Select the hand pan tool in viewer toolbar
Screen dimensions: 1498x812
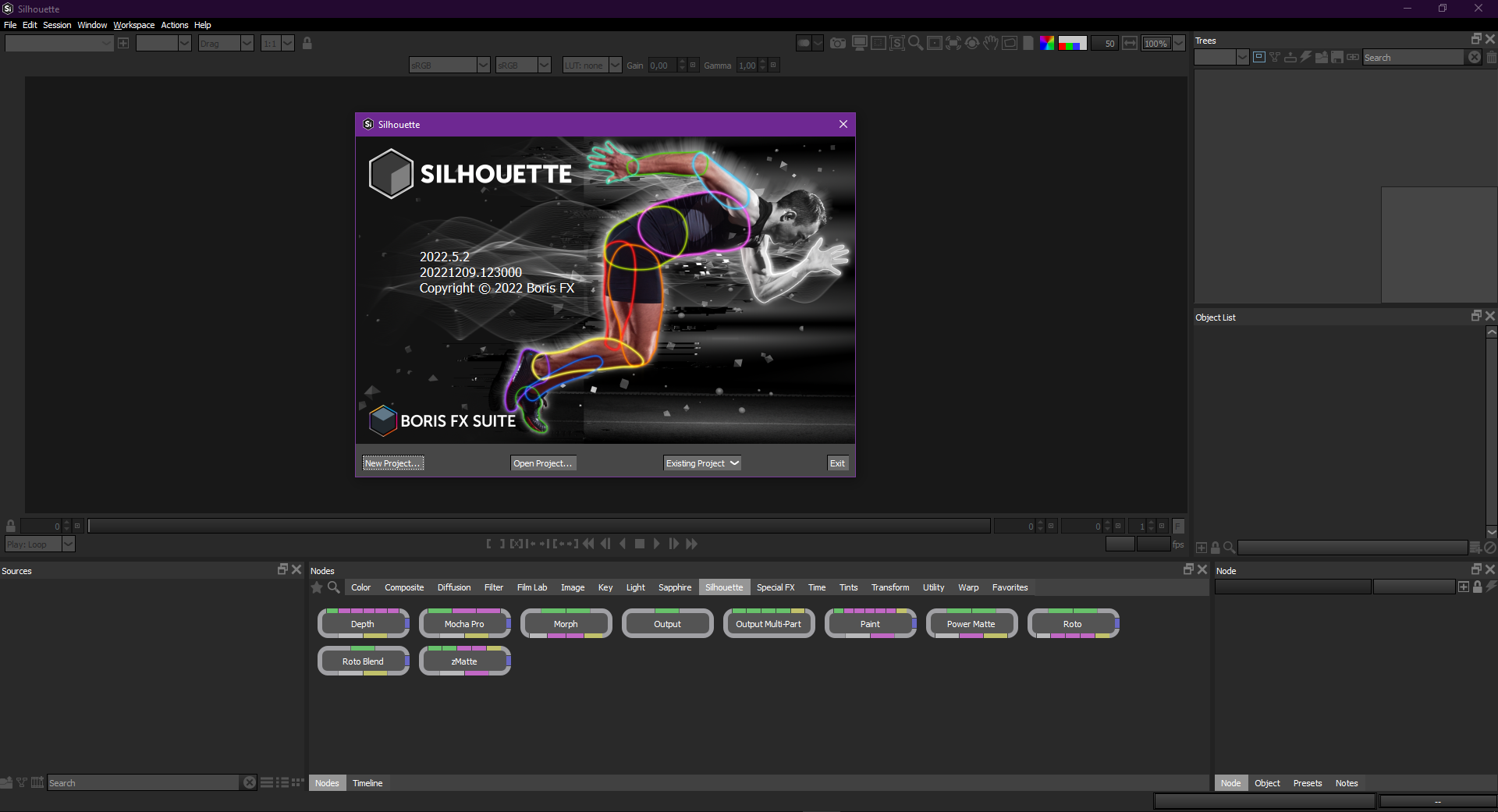pos(991,44)
